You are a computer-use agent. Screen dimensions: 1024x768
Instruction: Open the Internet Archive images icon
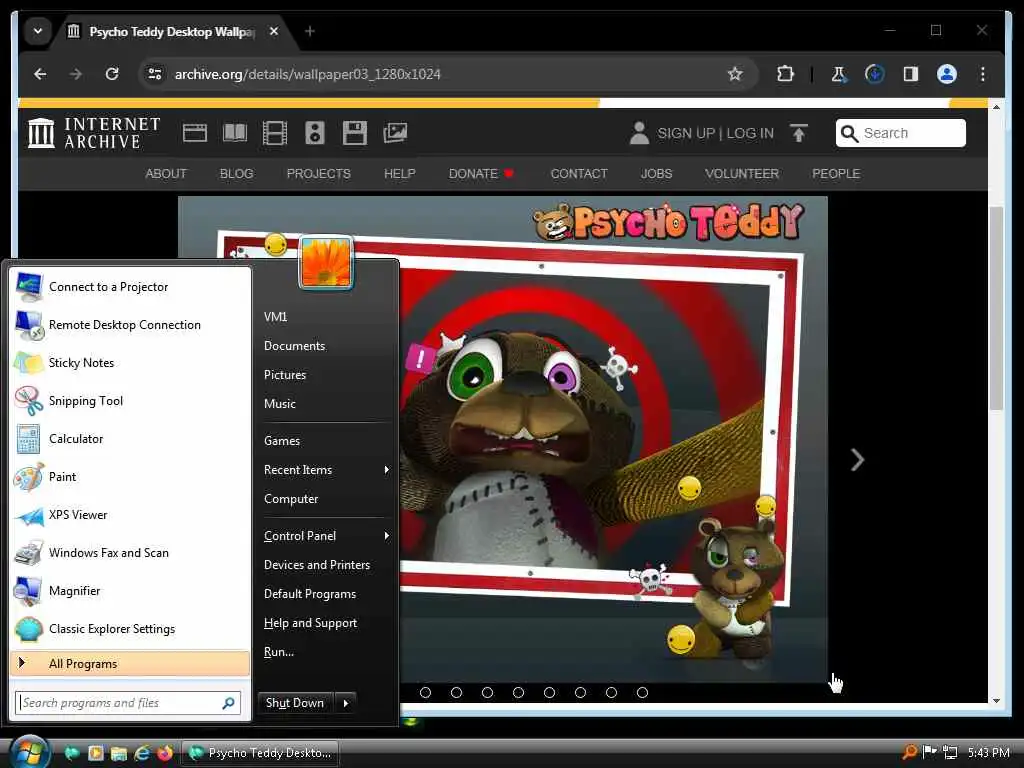click(395, 133)
